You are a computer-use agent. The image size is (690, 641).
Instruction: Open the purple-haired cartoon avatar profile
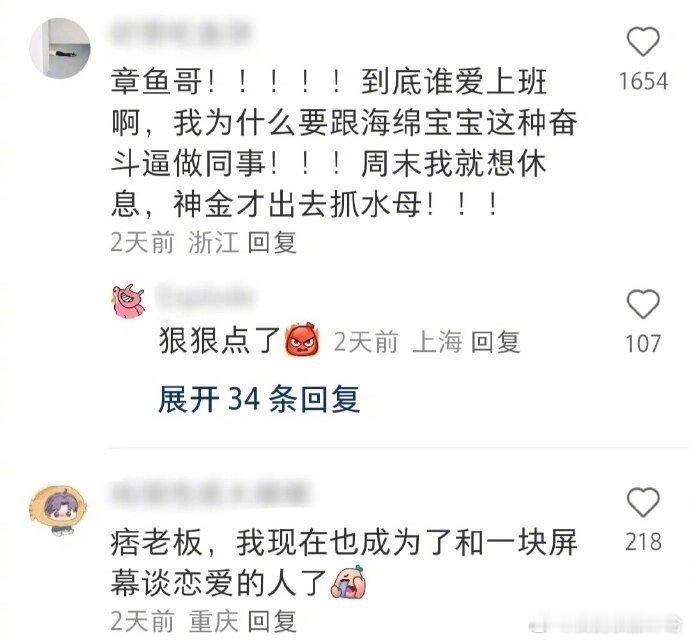pos(59,508)
